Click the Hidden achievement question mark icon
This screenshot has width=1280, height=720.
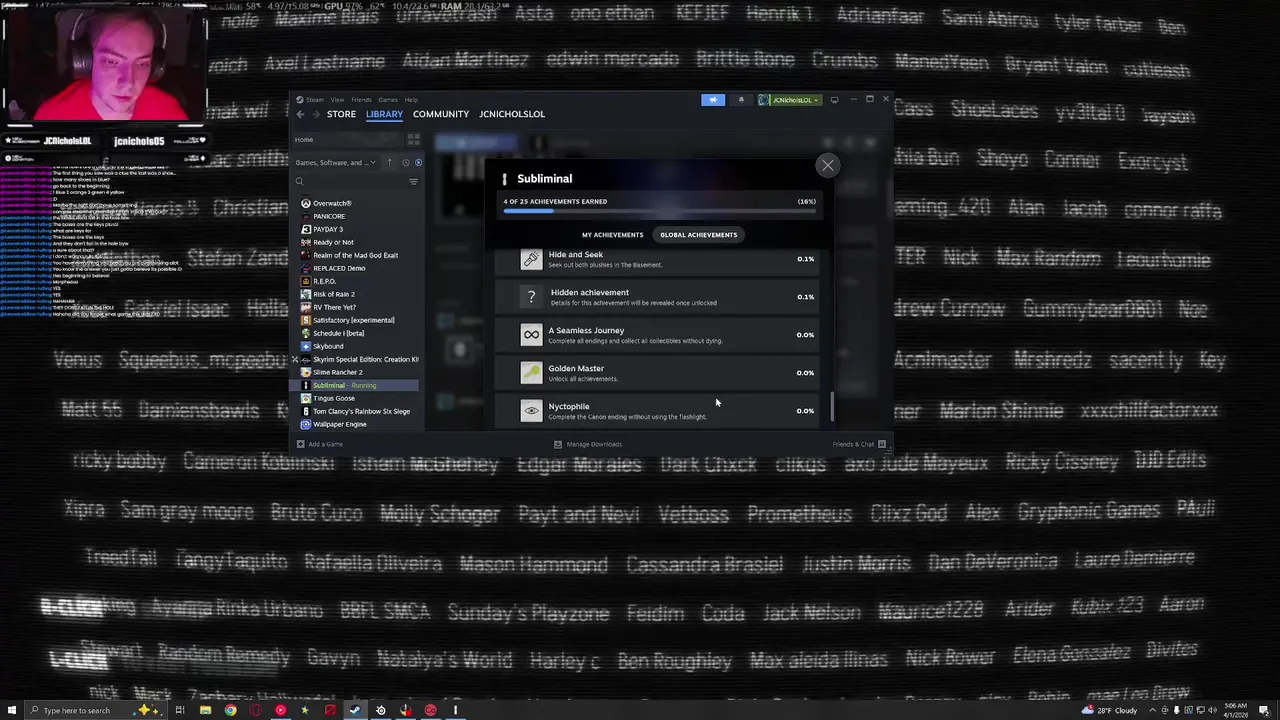point(531,297)
